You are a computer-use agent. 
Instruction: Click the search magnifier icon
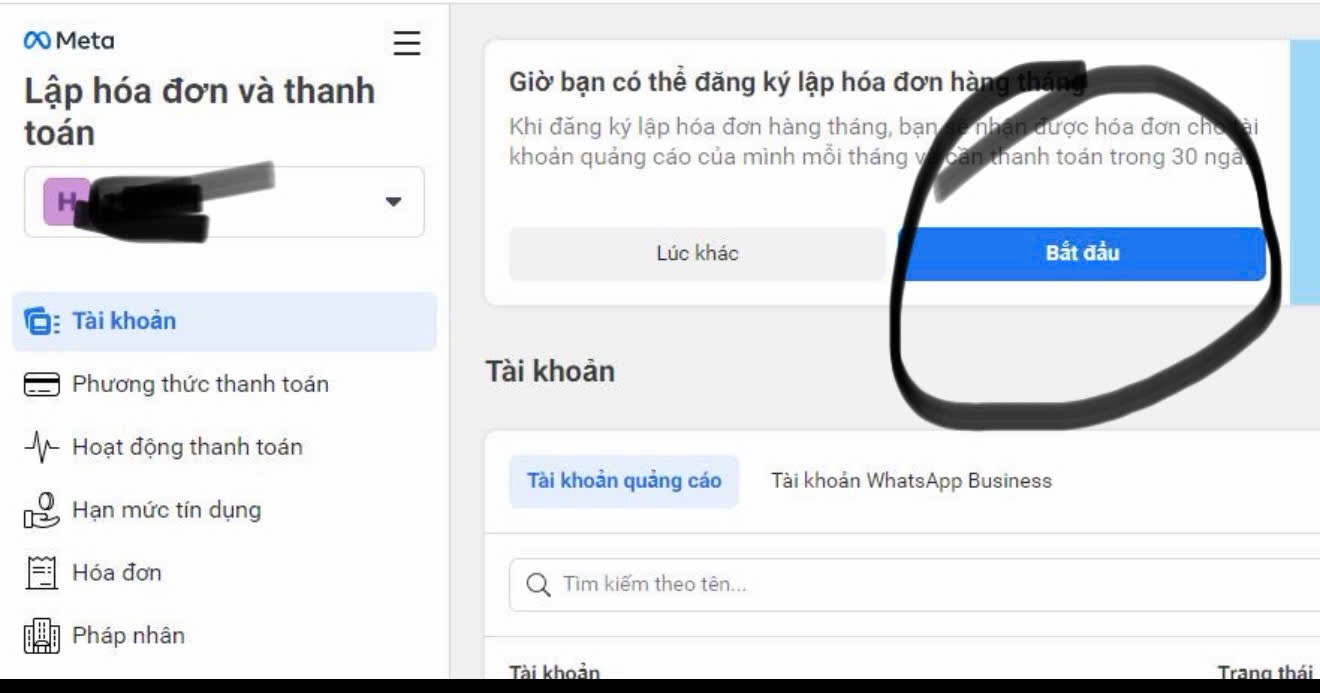(538, 585)
